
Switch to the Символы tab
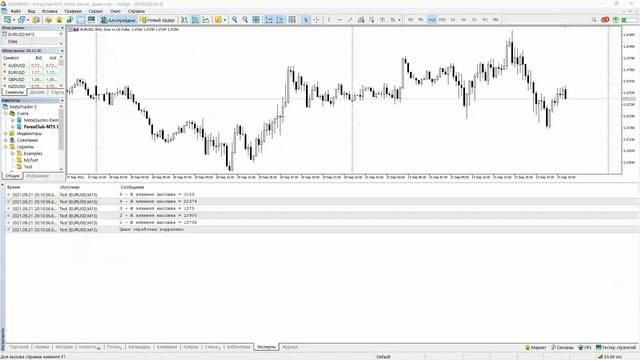tap(14, 93)
